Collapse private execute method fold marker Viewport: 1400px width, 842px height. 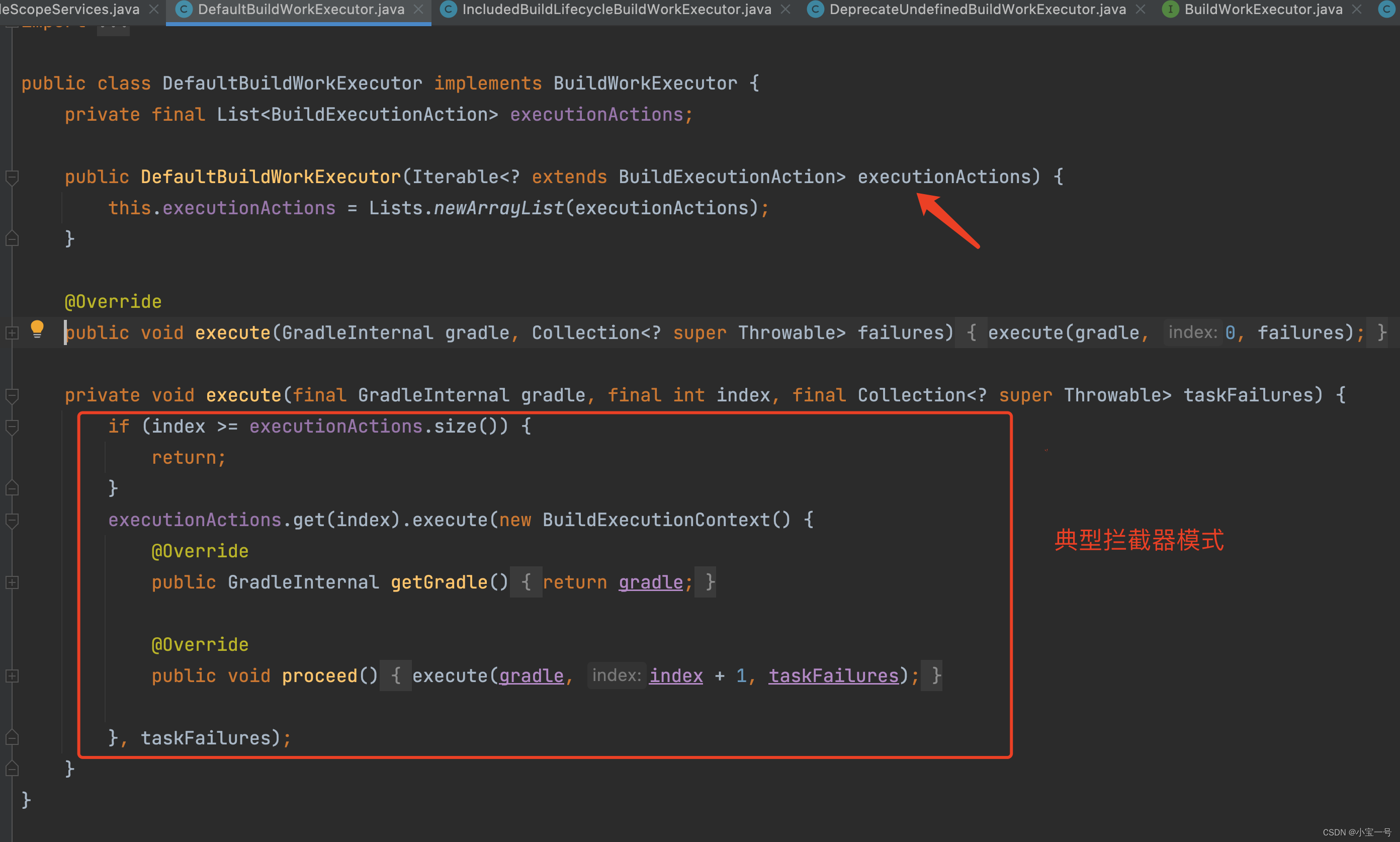pos(12,395)
